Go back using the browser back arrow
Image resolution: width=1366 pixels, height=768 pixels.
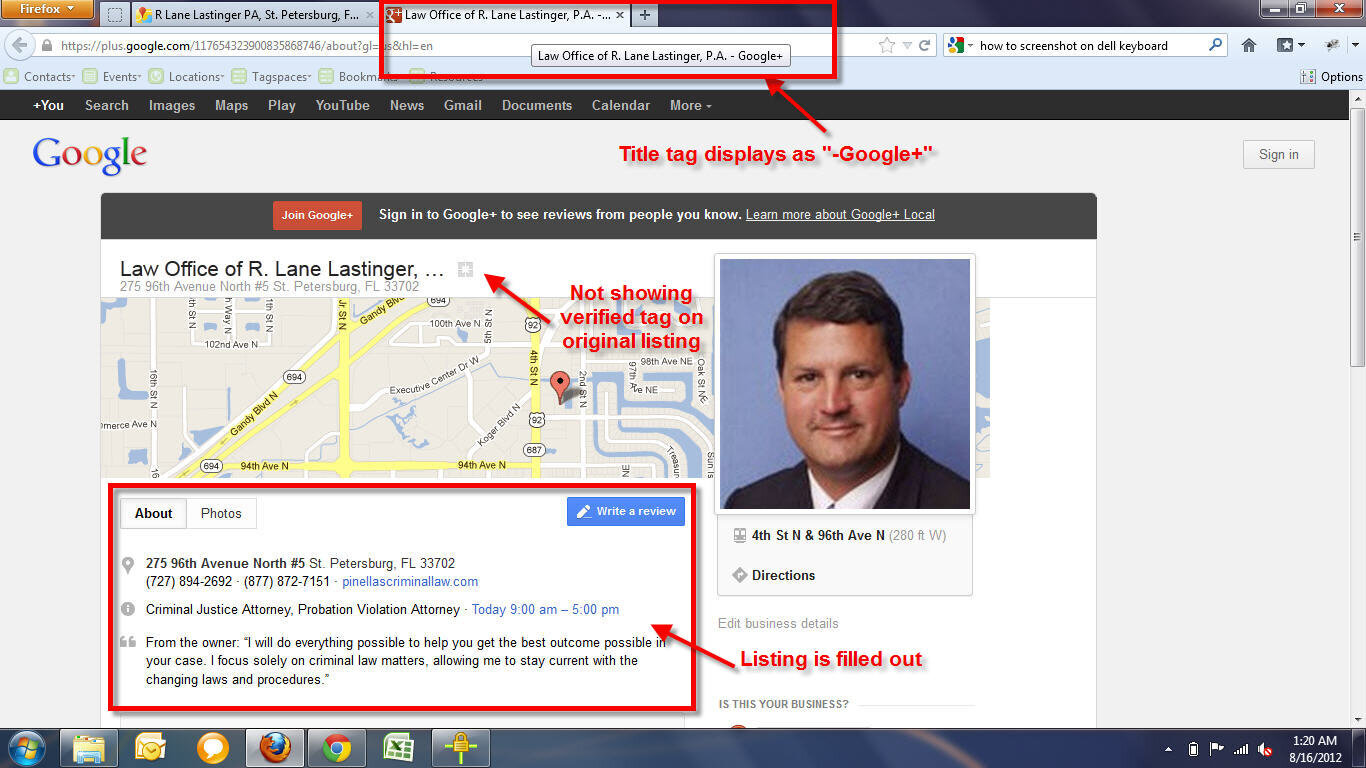19,46
